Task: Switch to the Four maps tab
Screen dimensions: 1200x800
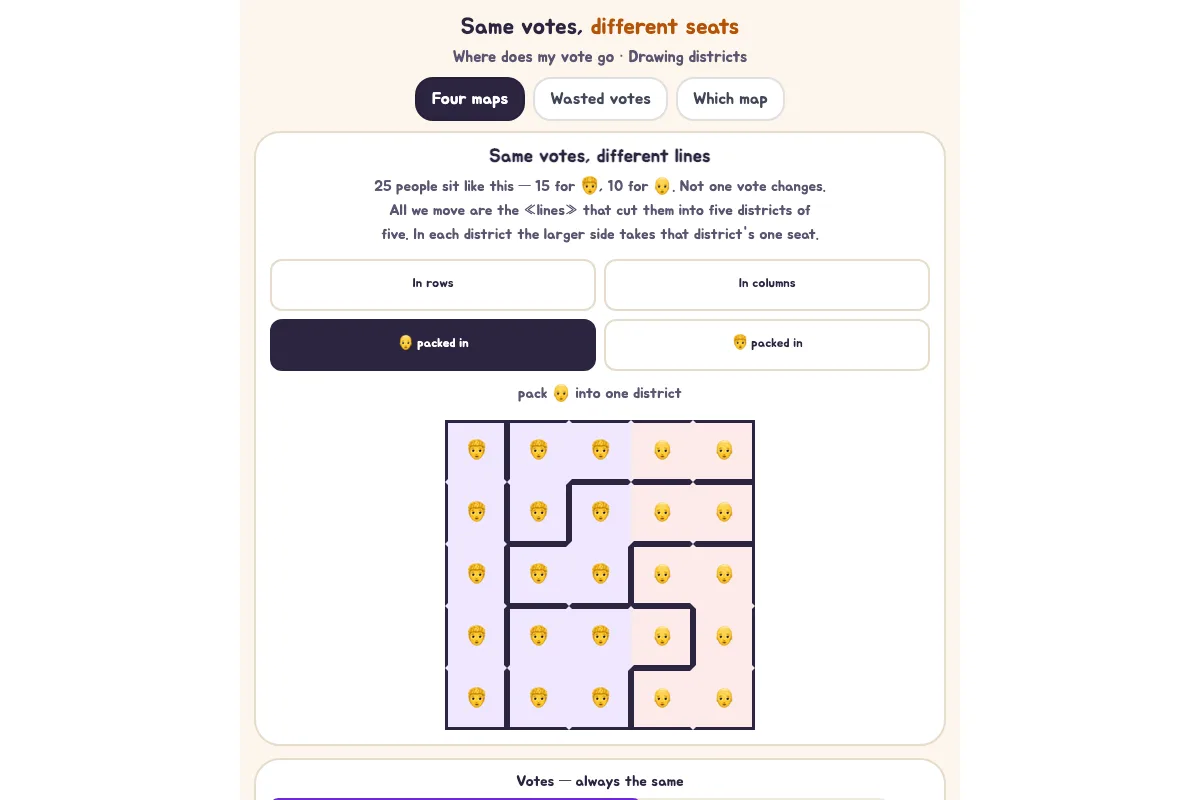Action: (470, 99)
